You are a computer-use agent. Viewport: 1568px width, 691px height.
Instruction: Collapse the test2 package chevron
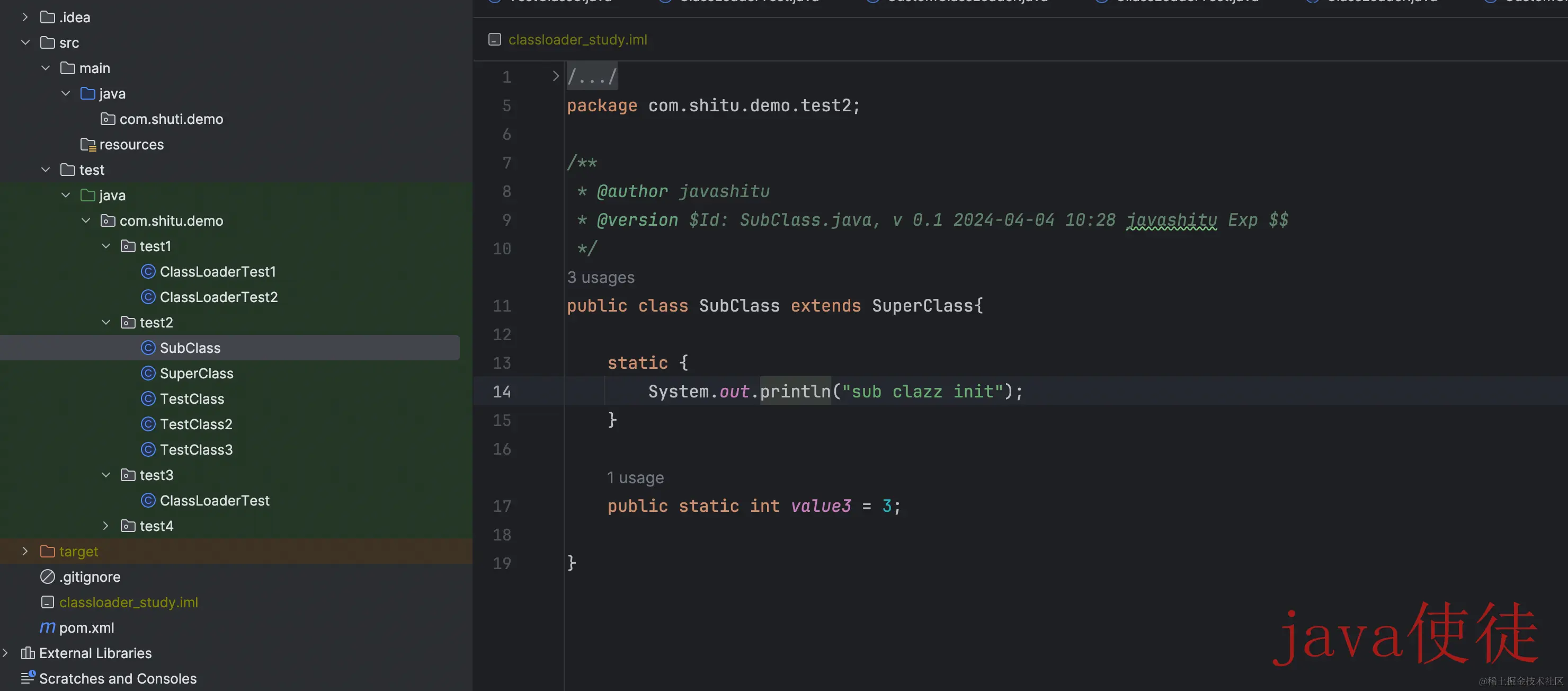tap(106, 323)
